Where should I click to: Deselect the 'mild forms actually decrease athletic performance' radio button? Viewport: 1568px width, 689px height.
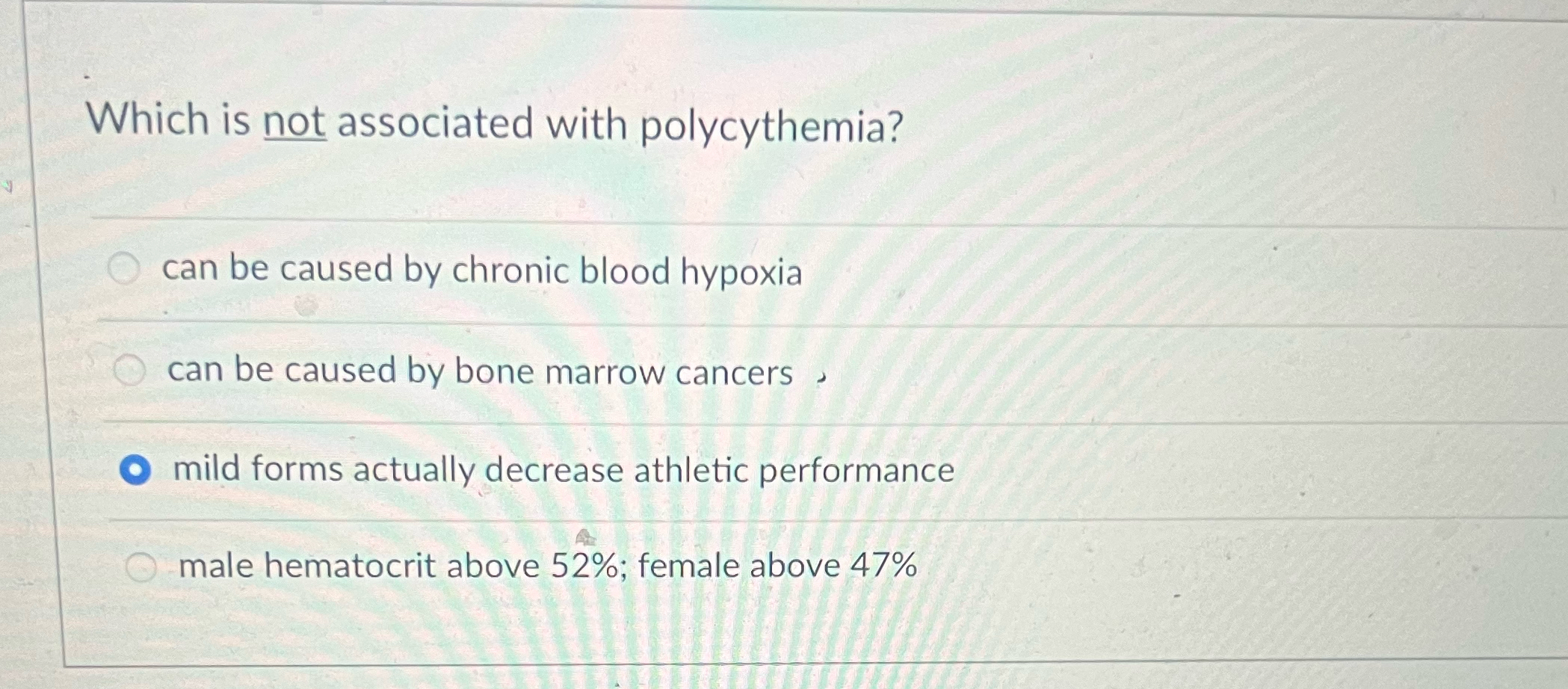point(137,470)
